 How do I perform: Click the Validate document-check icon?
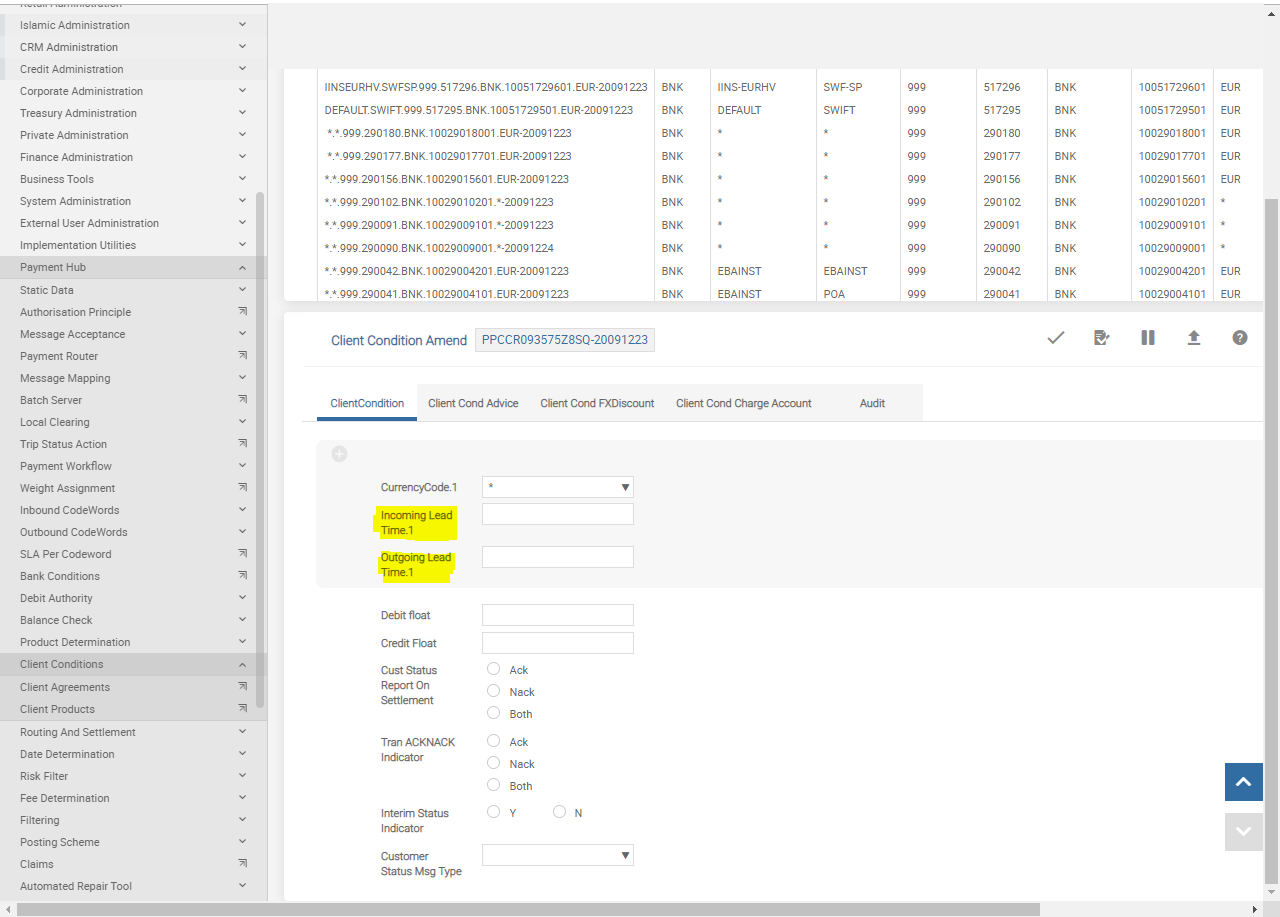click(x=1101, y=338)
